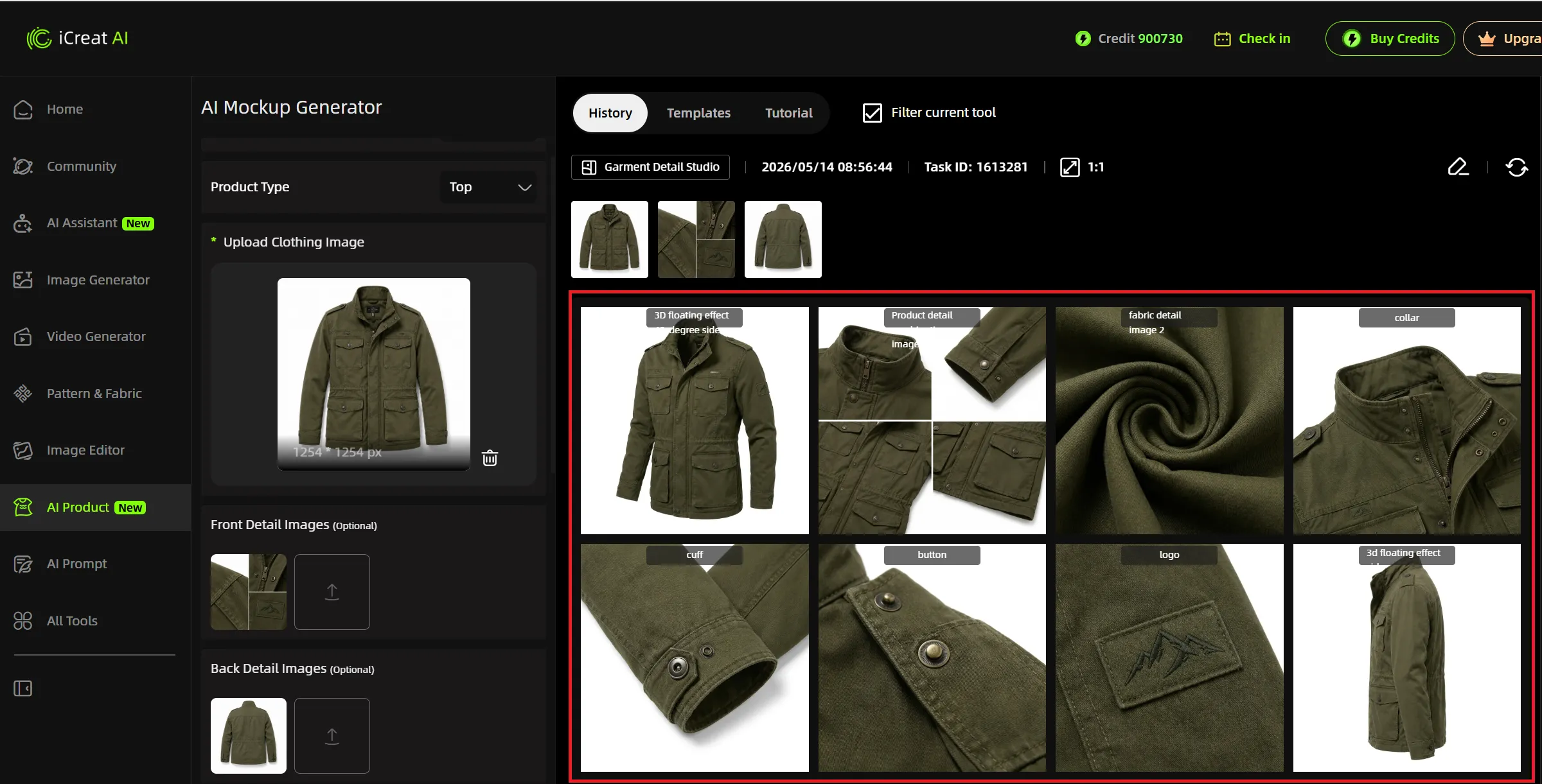
Task: Open the first input thumbnail of jacket front
Action: coord(610,240)
